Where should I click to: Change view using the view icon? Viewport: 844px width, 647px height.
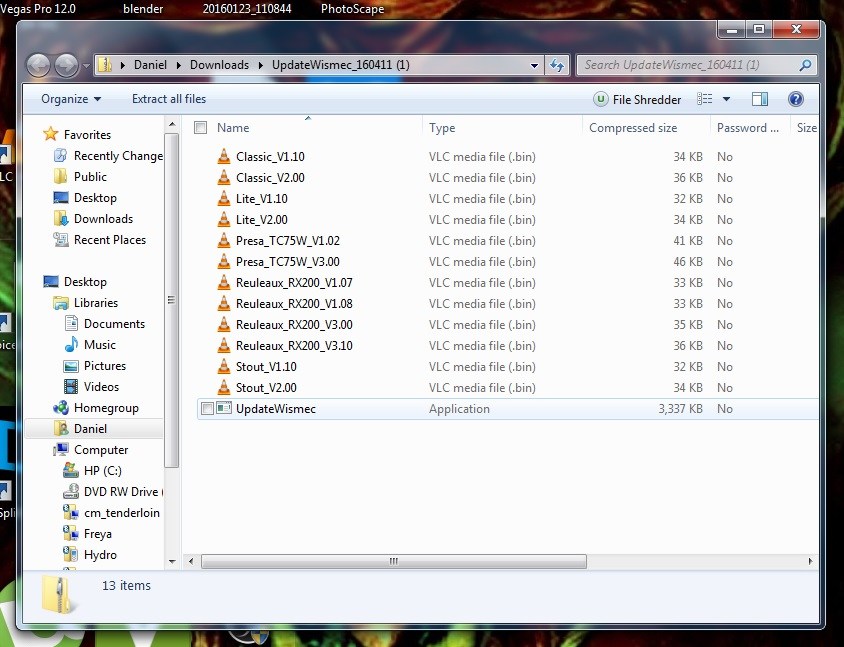click(705, 99)
